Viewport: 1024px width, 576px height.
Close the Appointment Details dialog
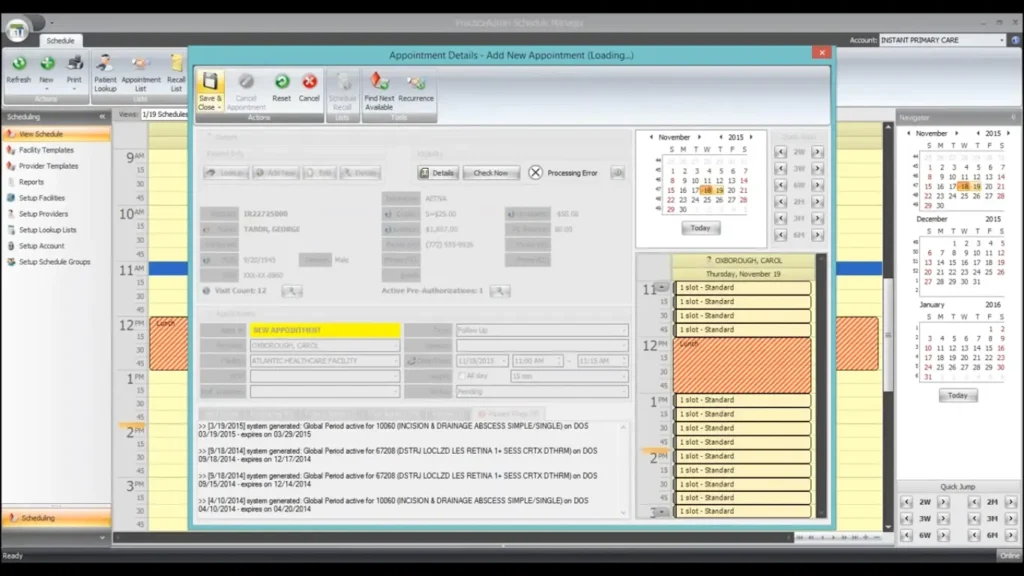coord(822,53)
